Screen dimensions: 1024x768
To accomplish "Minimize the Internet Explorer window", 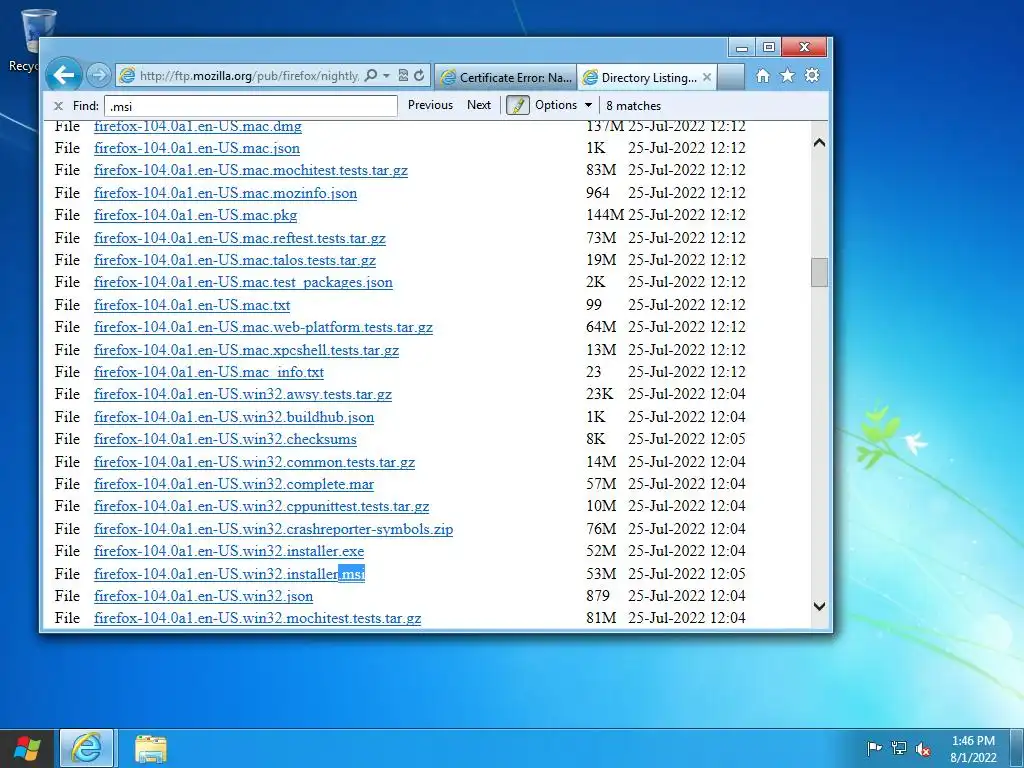I will (742, 47).
